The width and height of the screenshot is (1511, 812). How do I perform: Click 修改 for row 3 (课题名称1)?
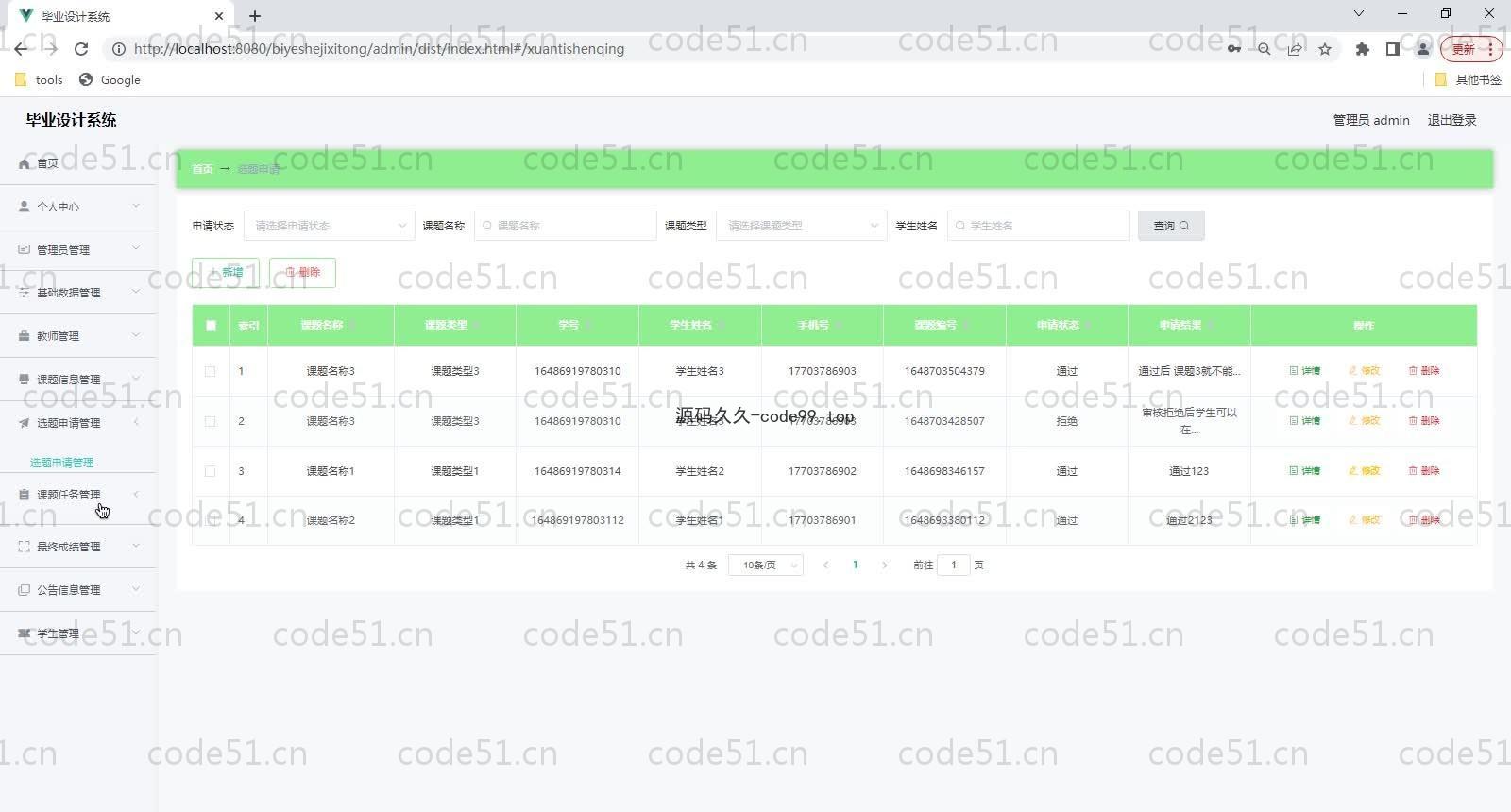1365,471
